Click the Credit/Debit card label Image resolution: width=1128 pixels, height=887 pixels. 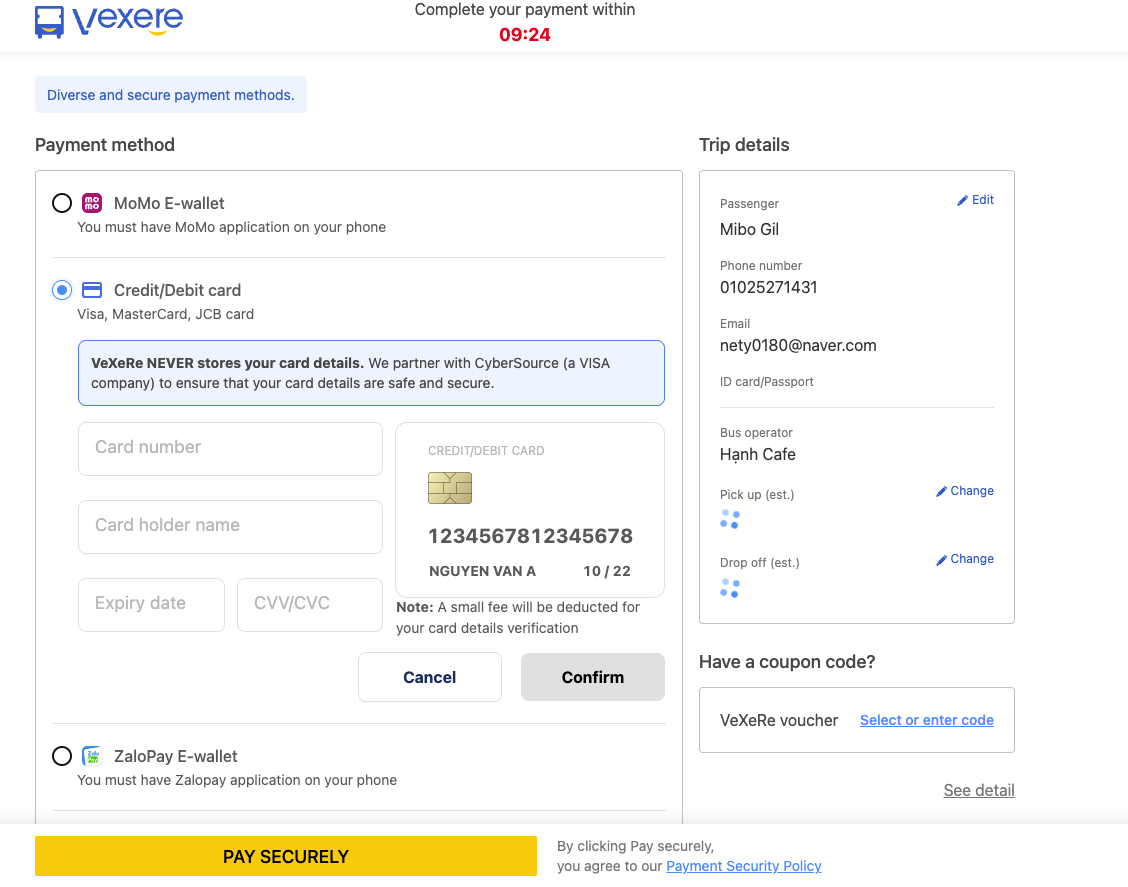(x=177, y=291)
